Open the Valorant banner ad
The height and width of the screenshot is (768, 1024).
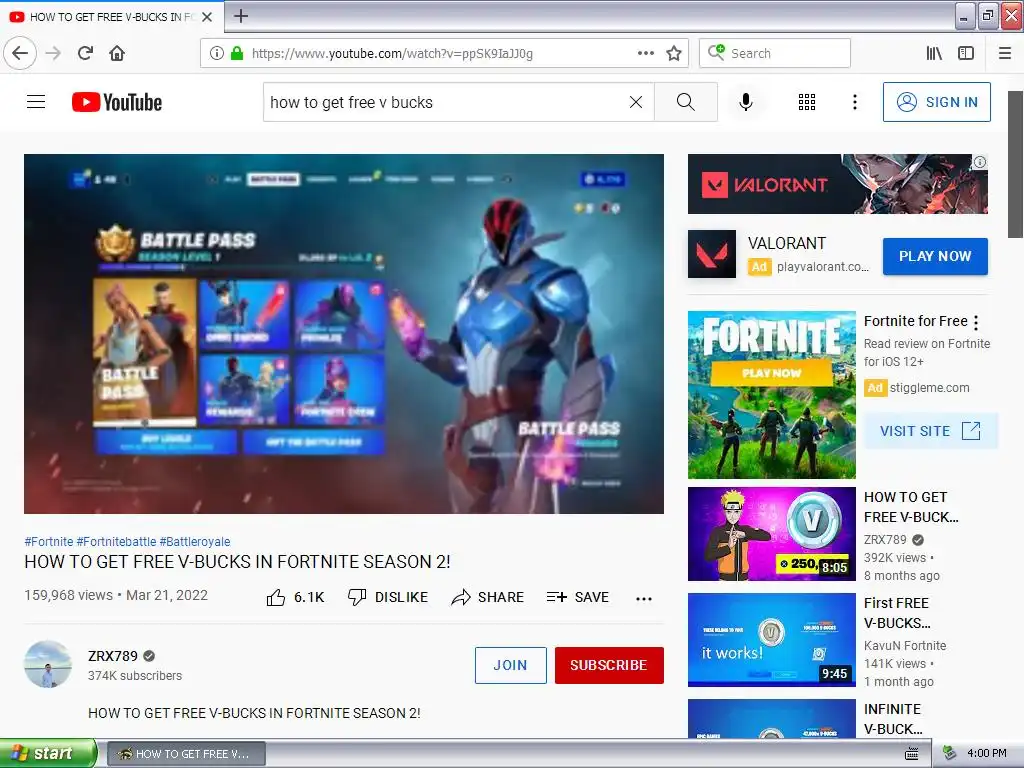coord(837,184)
